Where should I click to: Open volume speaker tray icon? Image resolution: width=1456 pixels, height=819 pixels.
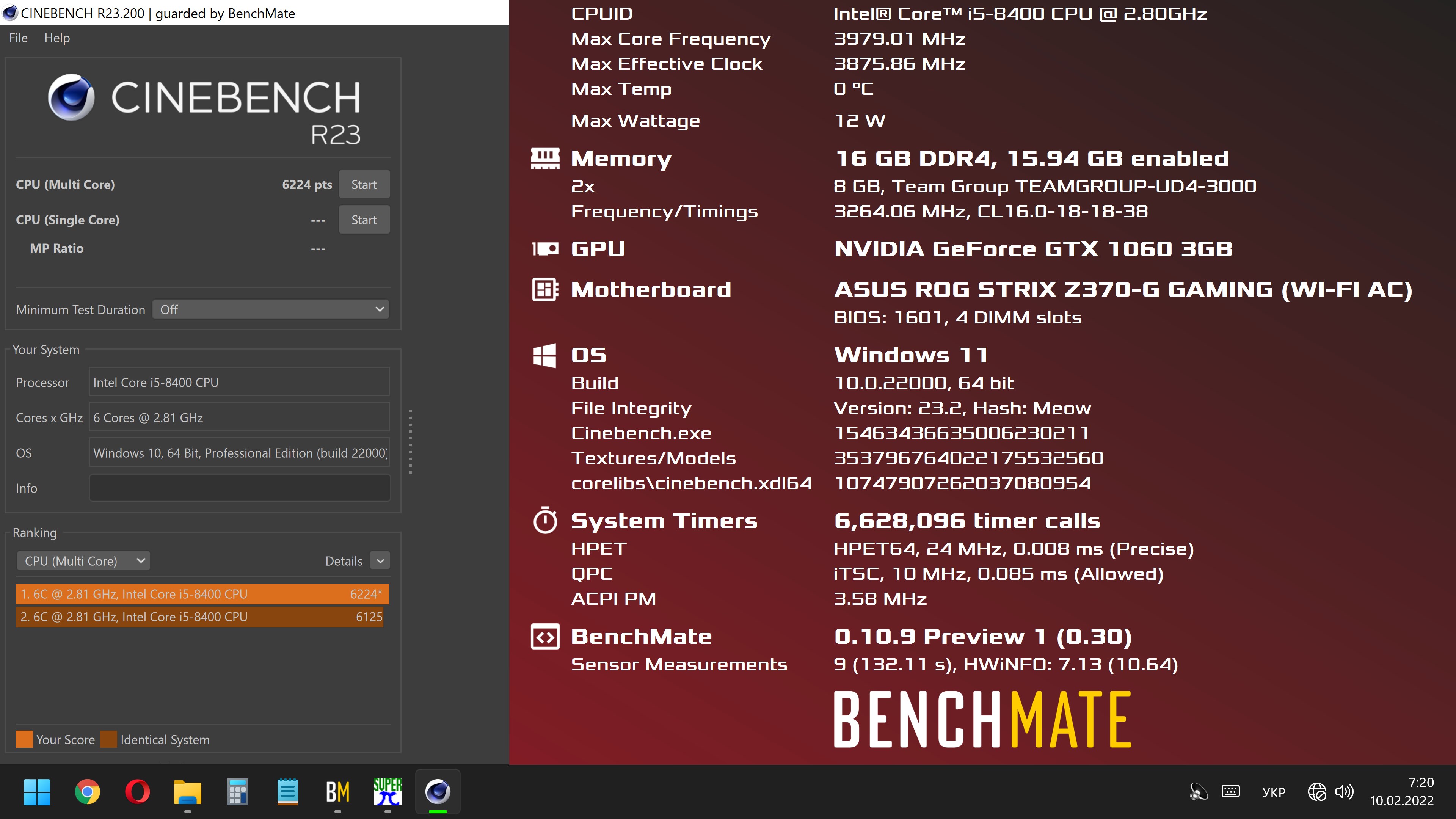coord(1345,792)
